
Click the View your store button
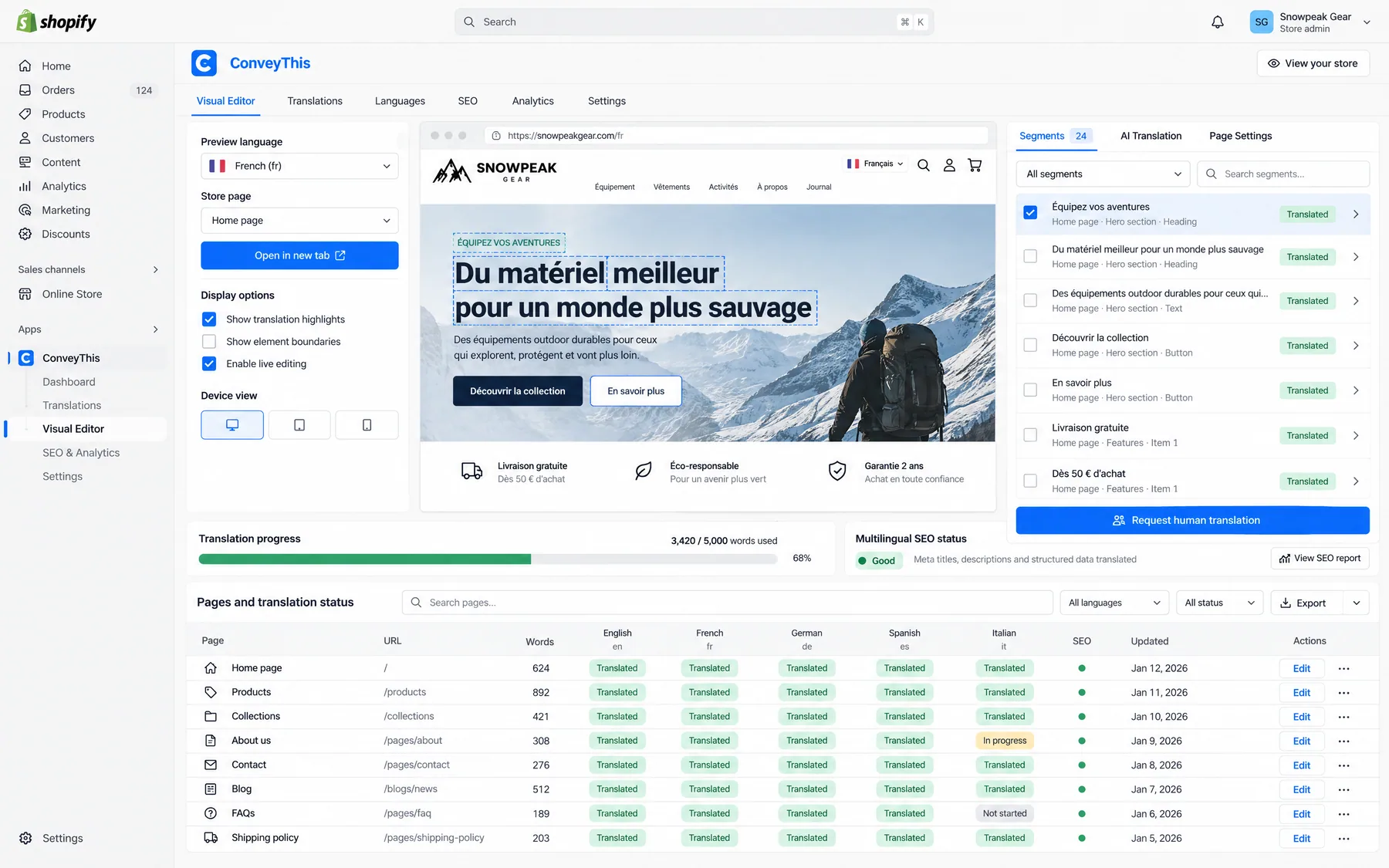tap(1313, 63)
